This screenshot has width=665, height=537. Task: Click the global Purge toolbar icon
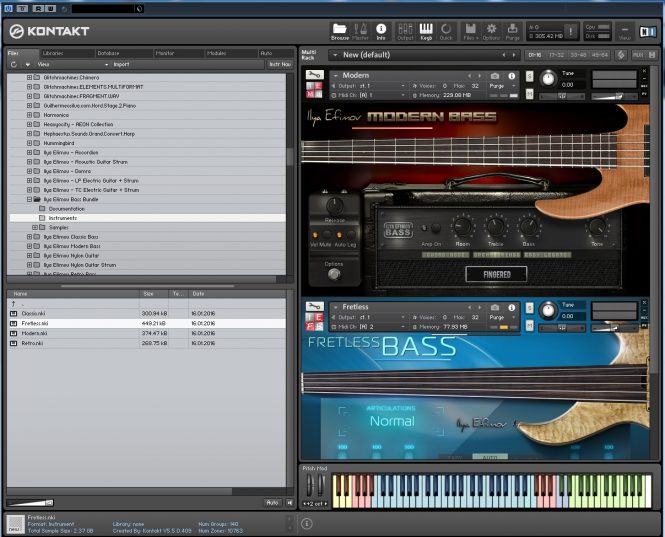(x=512, y=32)
